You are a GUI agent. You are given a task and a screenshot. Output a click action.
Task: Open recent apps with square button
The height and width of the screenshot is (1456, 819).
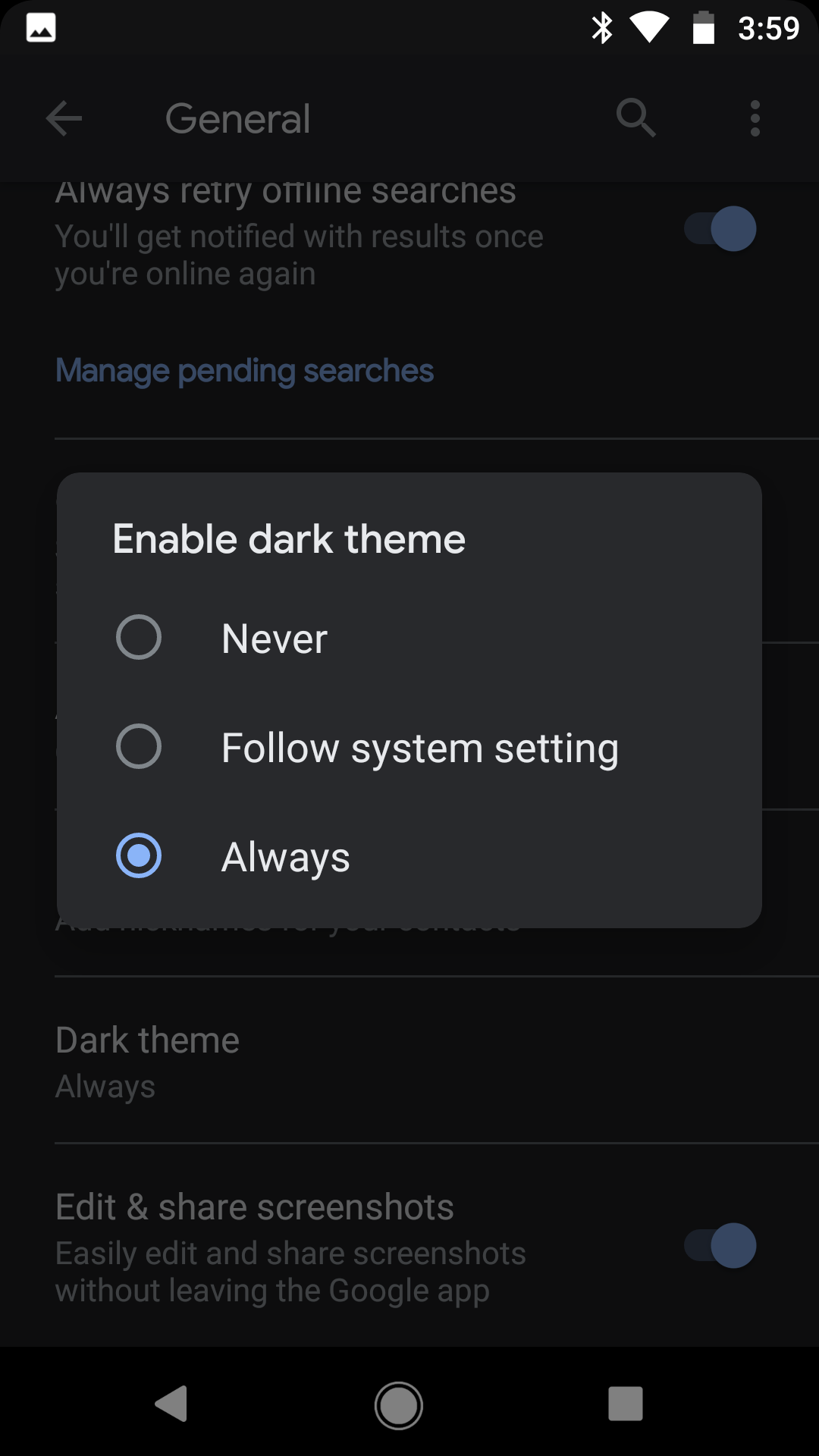(x=626, y=1404)
